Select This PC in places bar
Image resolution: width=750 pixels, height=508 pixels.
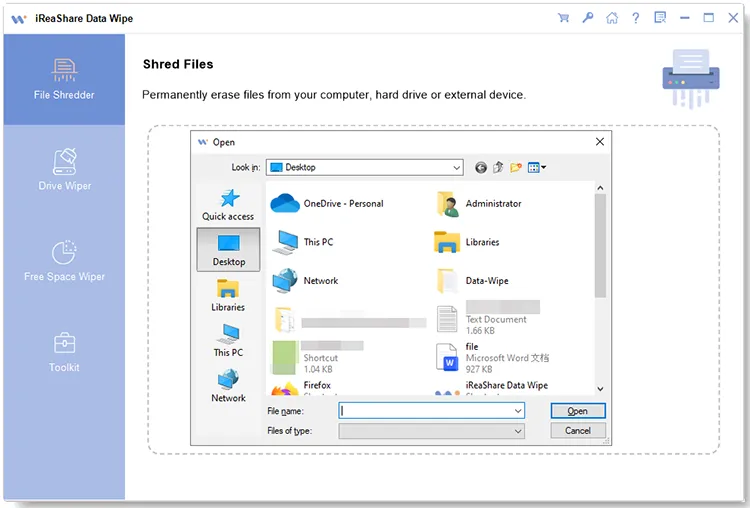point(228,341)
